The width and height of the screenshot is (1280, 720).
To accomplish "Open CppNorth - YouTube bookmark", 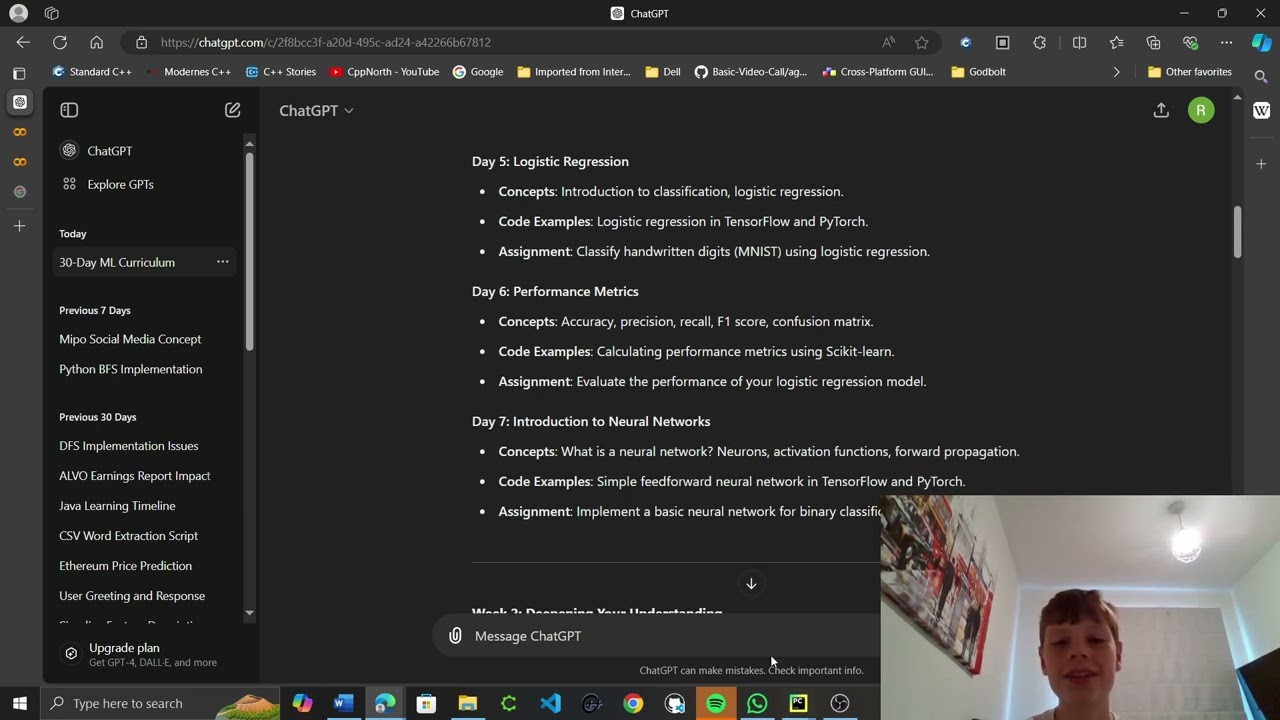I will click(384, 72).
